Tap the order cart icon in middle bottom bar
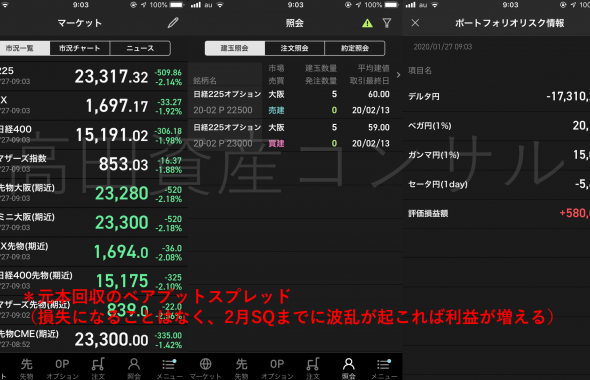The height and width of the screenshot is (380, 590). (313, 368)
